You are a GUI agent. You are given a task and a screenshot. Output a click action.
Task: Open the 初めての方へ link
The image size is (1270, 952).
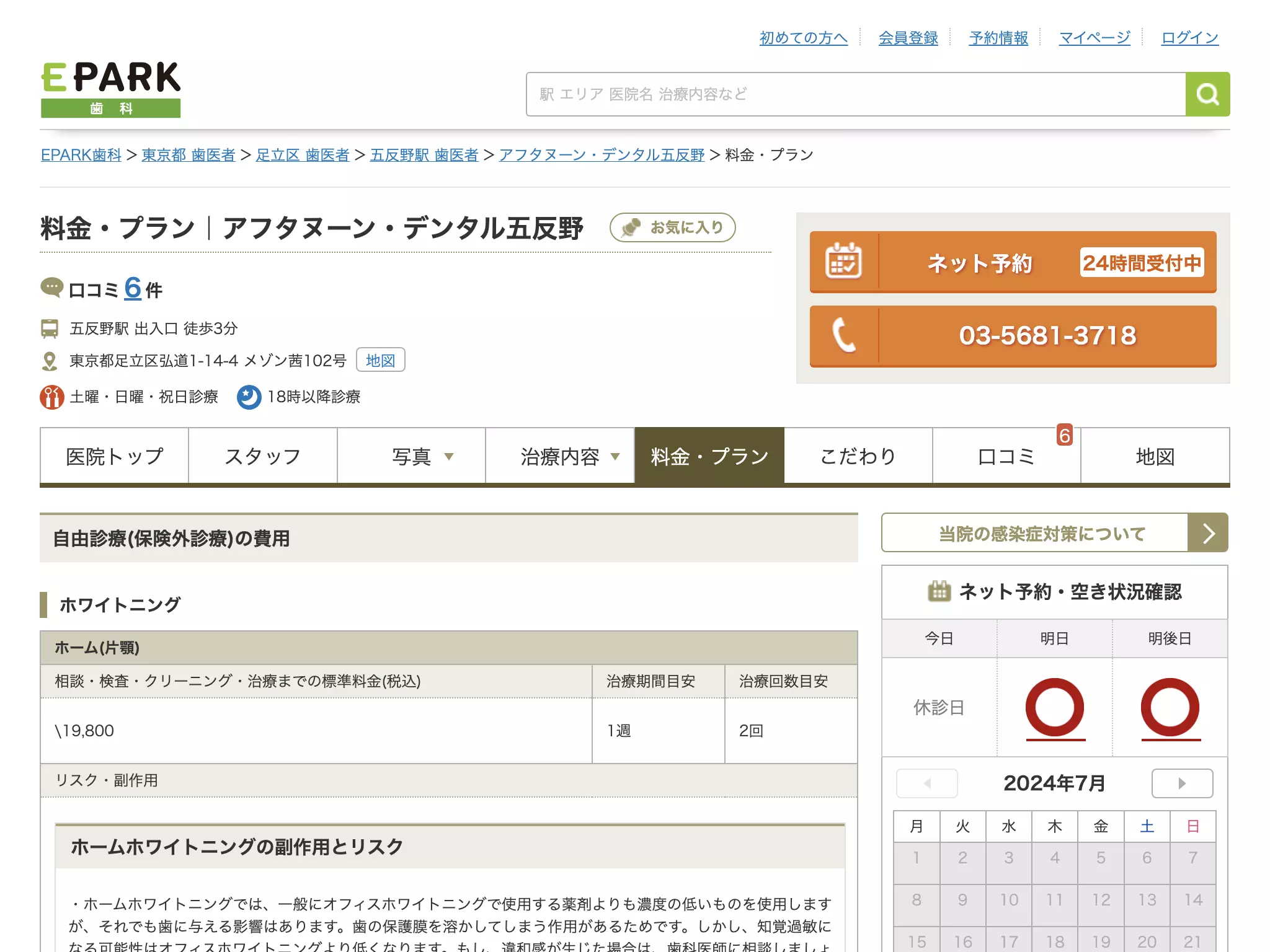803,38
